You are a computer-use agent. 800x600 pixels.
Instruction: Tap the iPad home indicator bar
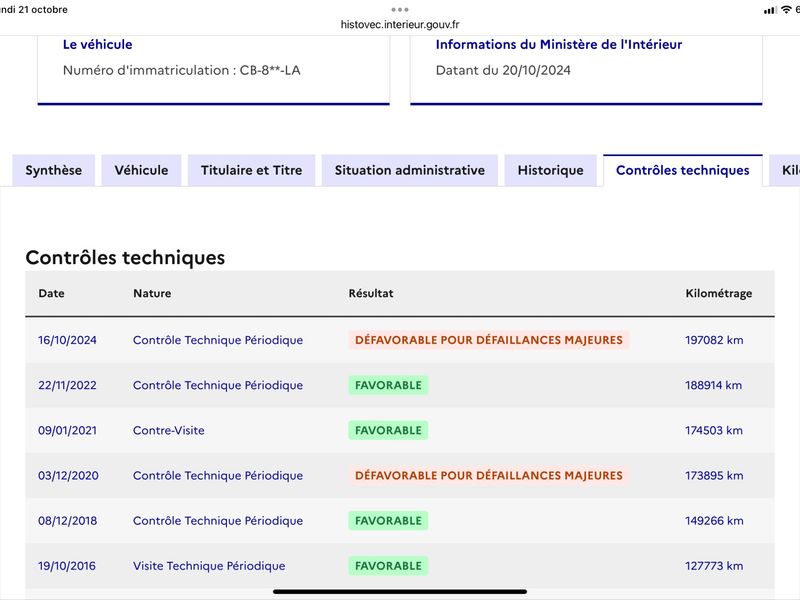tap(400, 592)
